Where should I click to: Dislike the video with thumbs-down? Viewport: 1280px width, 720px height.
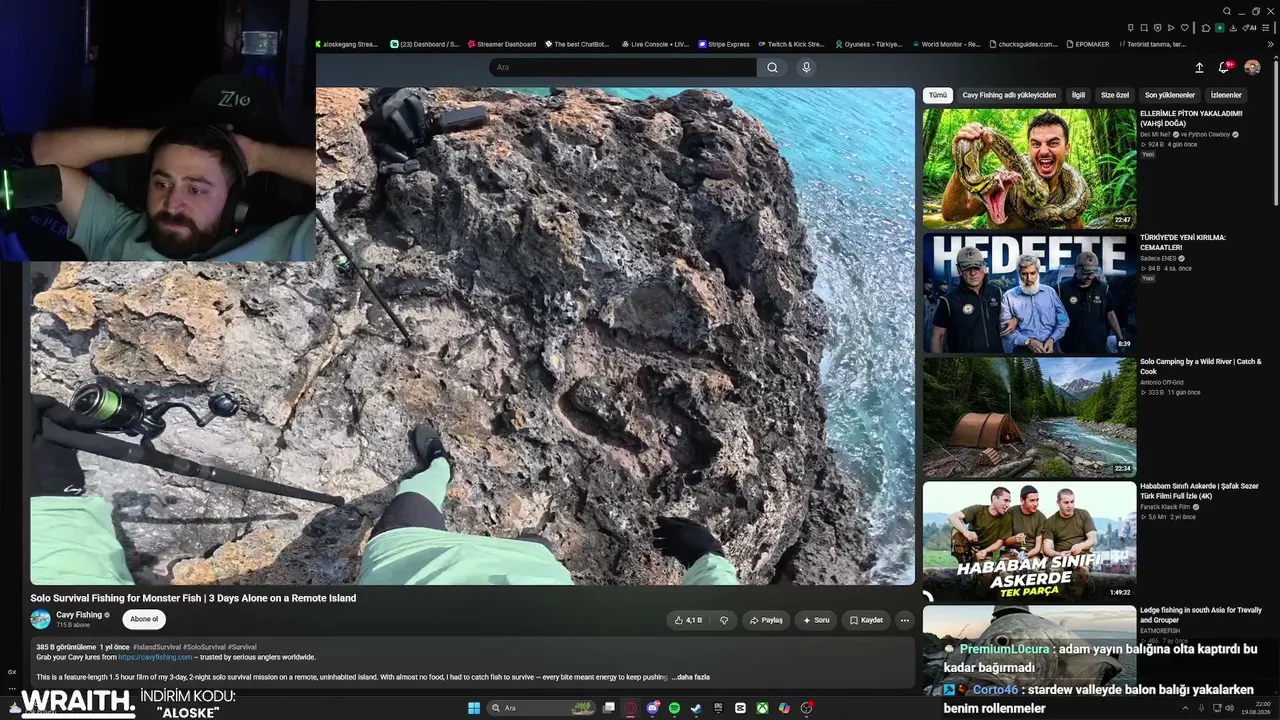725,620
